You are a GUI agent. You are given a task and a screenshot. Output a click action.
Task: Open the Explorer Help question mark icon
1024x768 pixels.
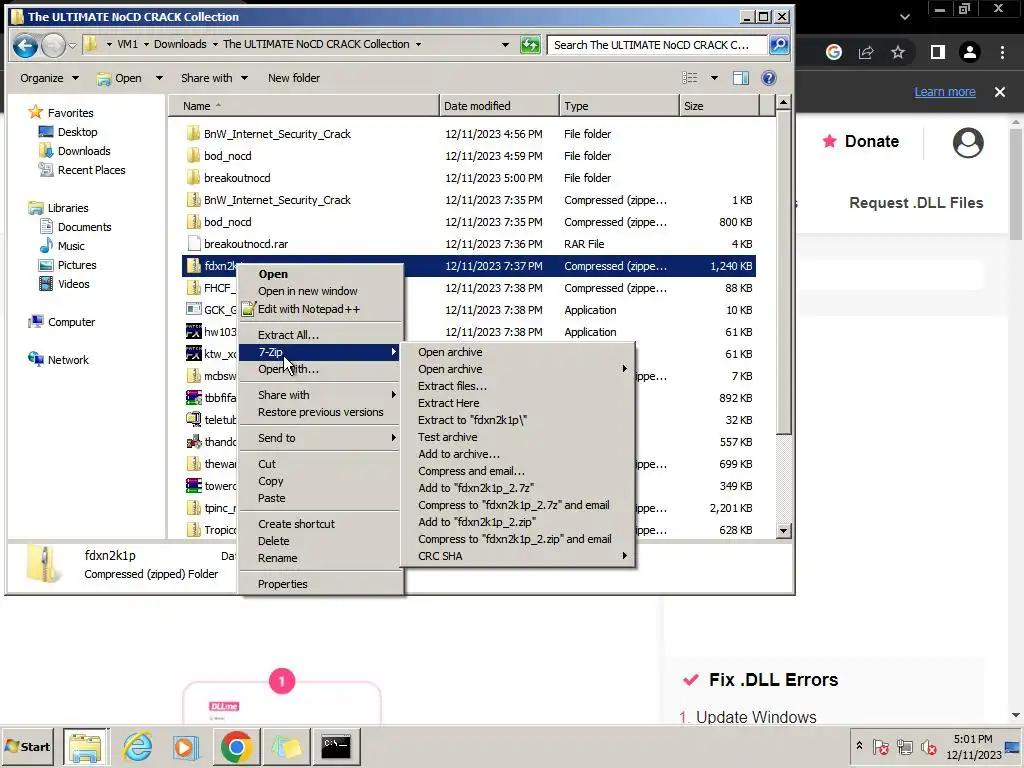[x=769, y=78]
